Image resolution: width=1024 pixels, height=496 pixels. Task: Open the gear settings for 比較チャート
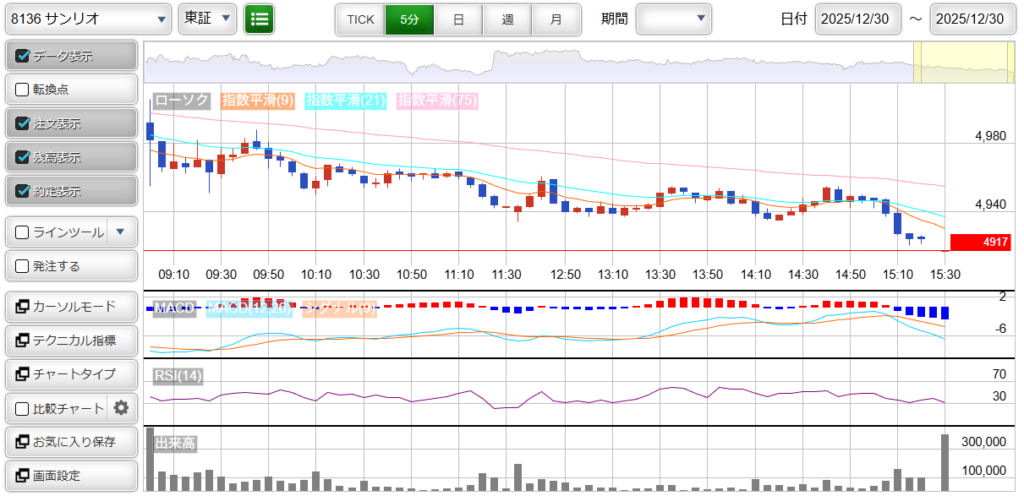click(121, 408)
